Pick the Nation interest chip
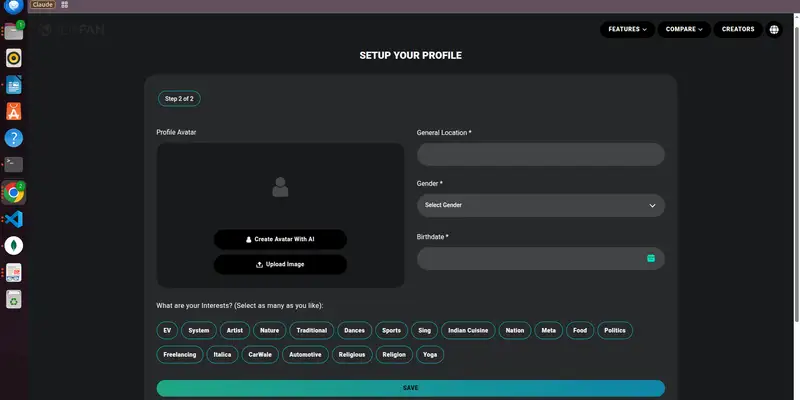Screen dimensions: 800x400 [x=515, y=331]
